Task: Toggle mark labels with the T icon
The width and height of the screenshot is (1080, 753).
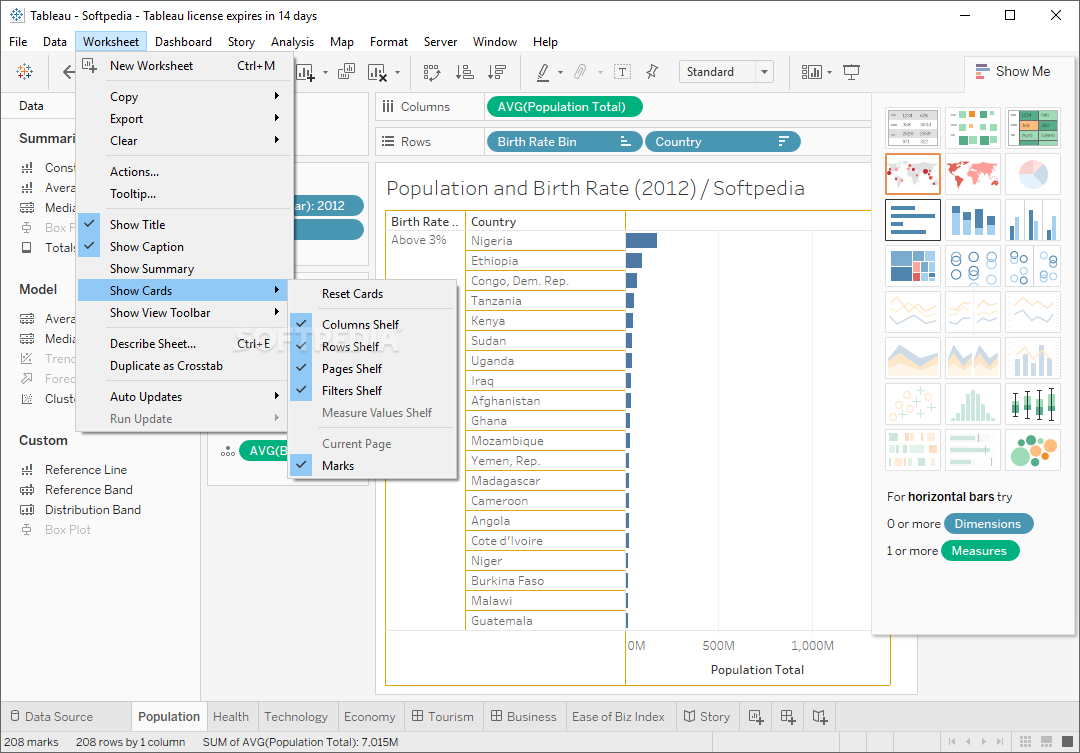Action: [622, 72]
